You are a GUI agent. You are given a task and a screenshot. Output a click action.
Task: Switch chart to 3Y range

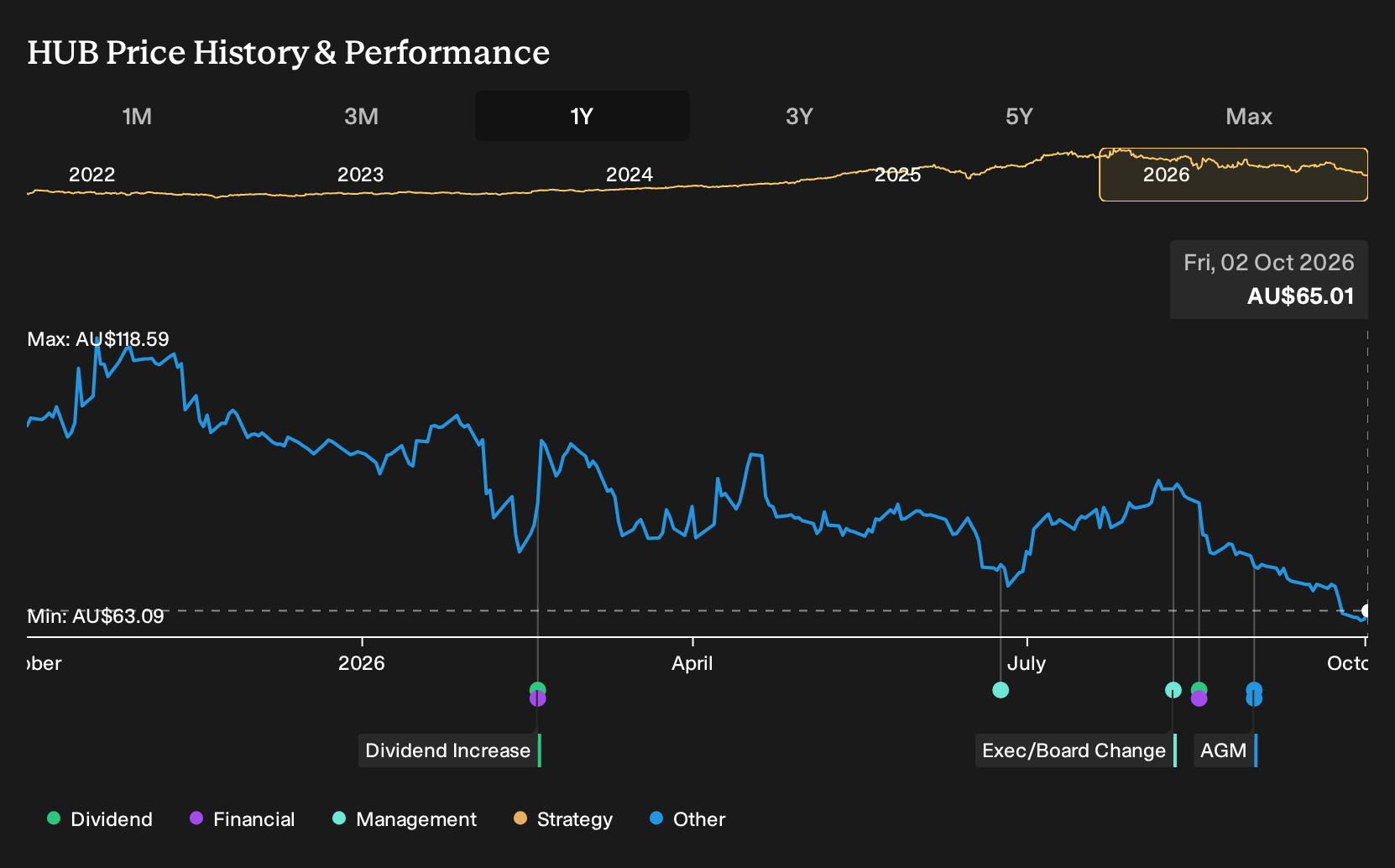click(799, 116)
